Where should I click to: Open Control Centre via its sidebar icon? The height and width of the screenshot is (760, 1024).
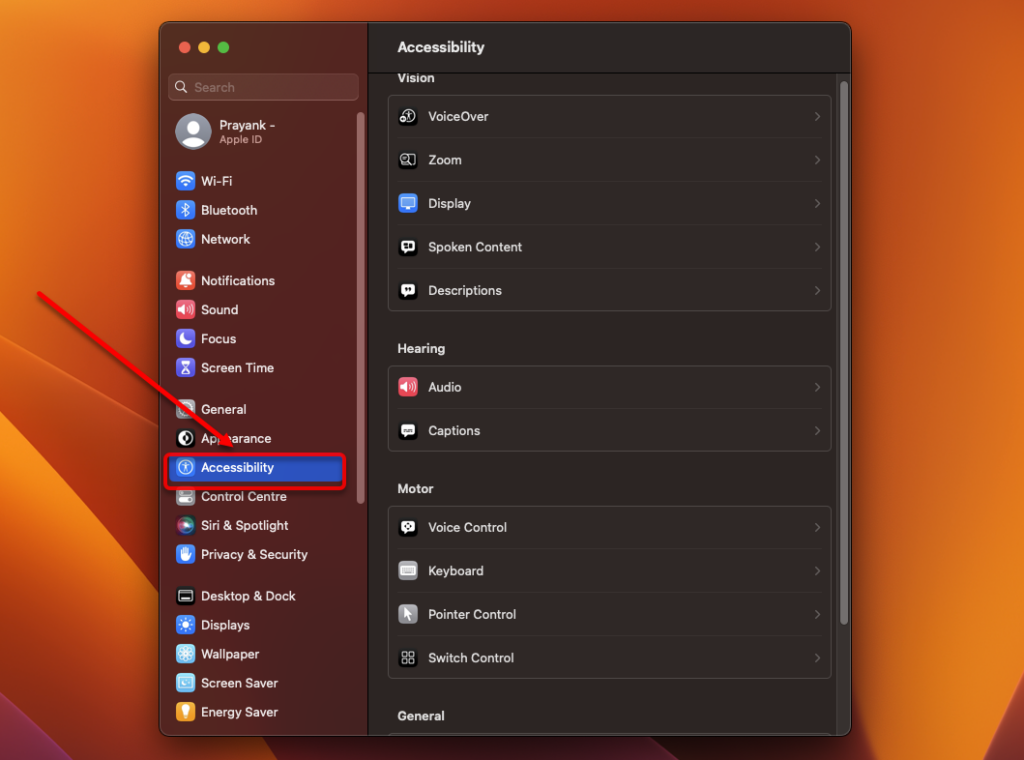click(x=185, y=497)
